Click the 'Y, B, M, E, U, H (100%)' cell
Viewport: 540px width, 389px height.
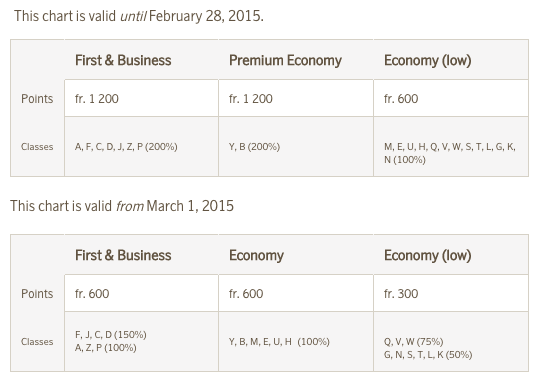coord(296,341)
